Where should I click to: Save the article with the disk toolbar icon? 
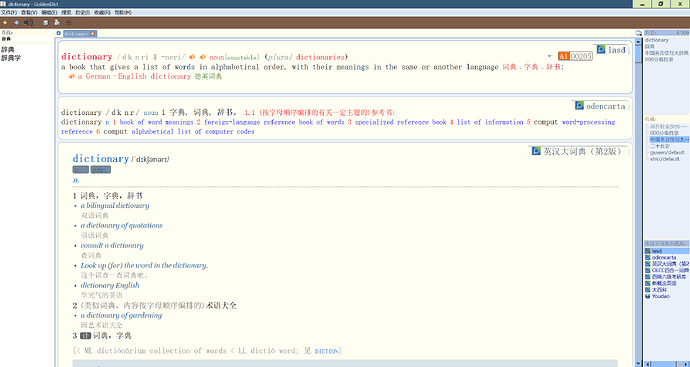coord(45,22)
